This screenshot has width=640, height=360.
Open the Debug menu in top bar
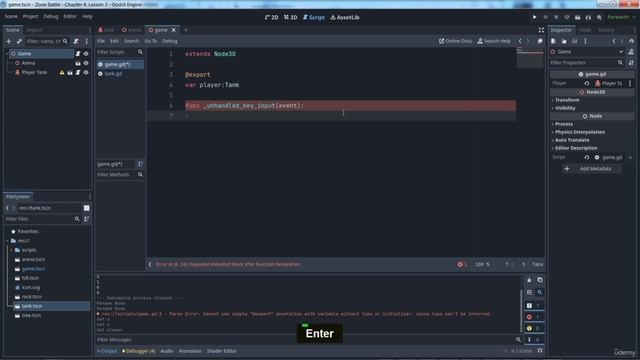click(x=51, y=16)
